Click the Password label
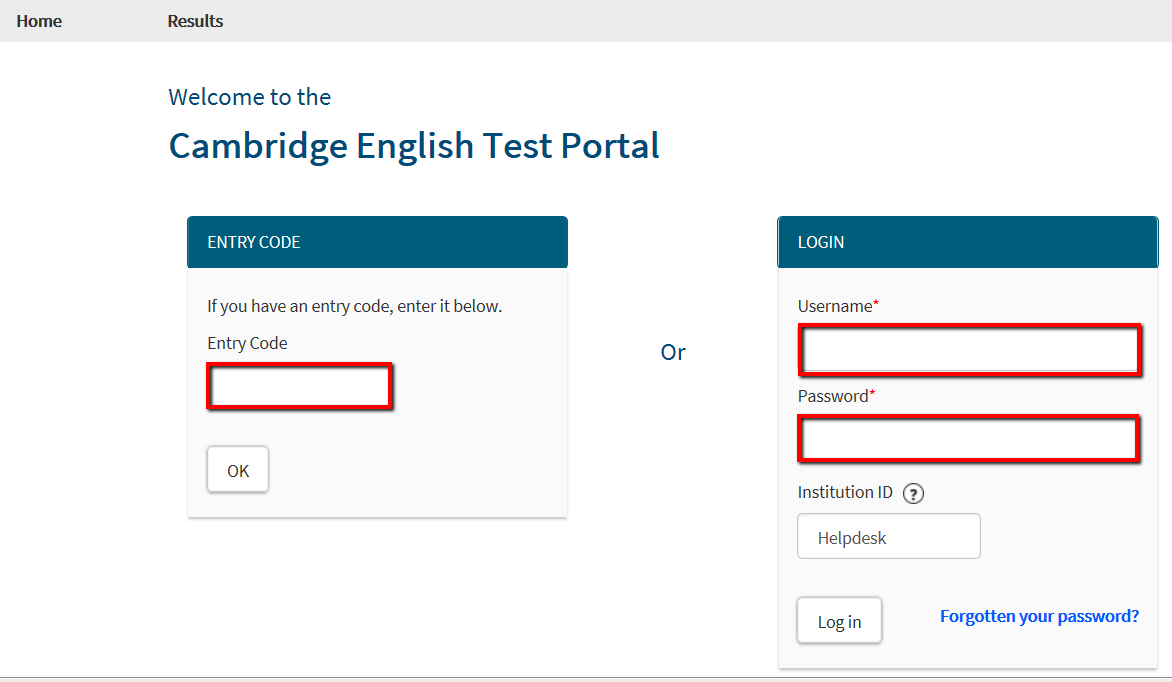The image size is (1172, 682). [x=836, y=396]
